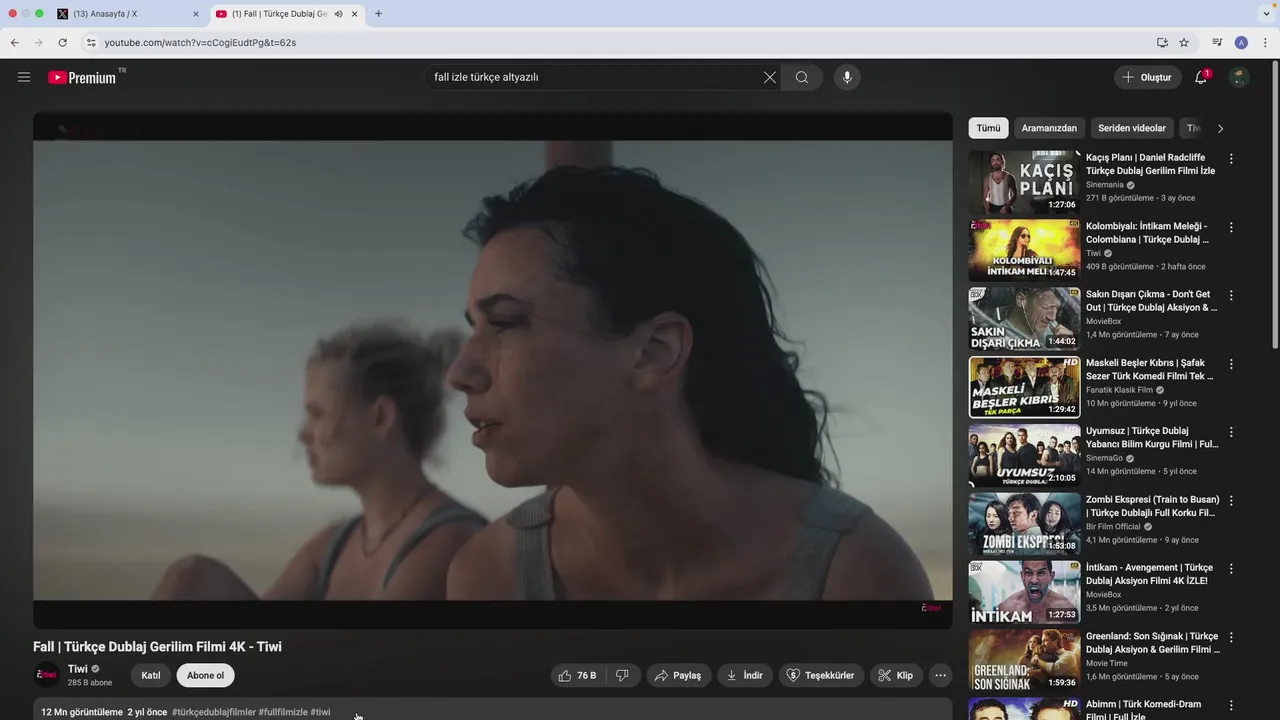Open Greenland: Son Sığınak thumbnail
The image size is (1280, 720).
click(x=1024, y=660)
